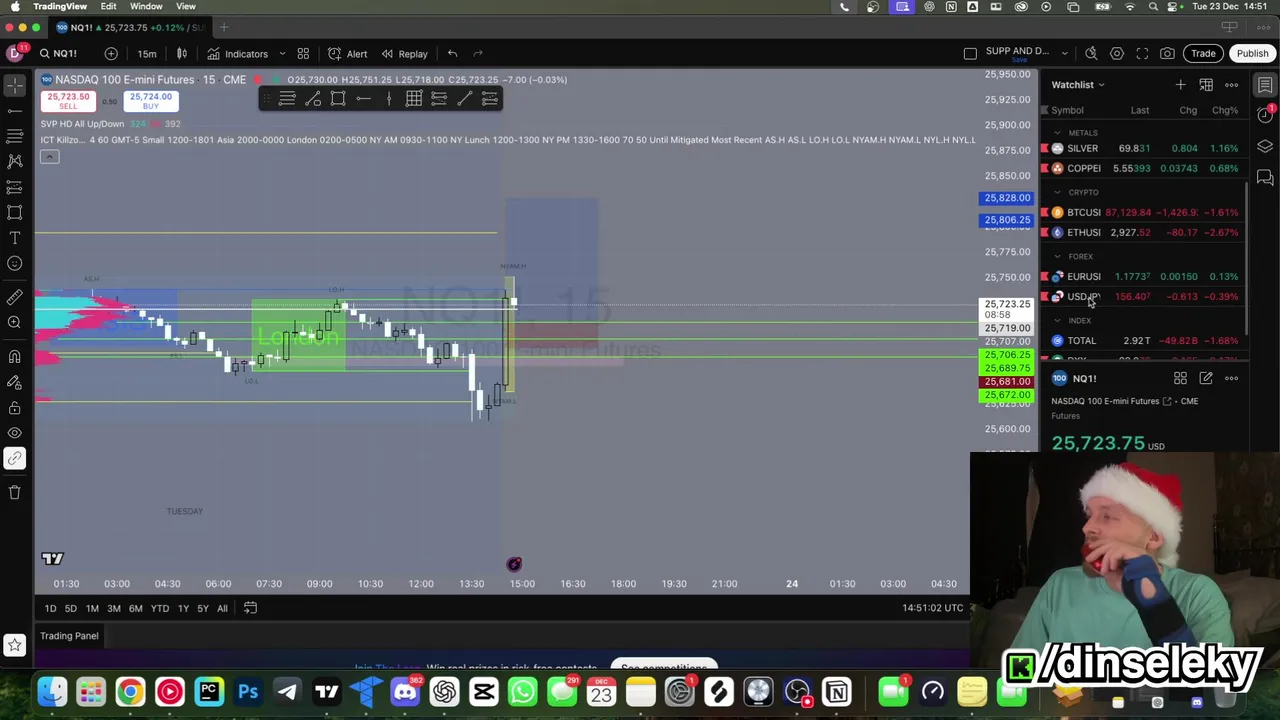Delete drawings with the trash icon
The width and height of the screenshot is (1280, 720).
[x=15, y=492]
